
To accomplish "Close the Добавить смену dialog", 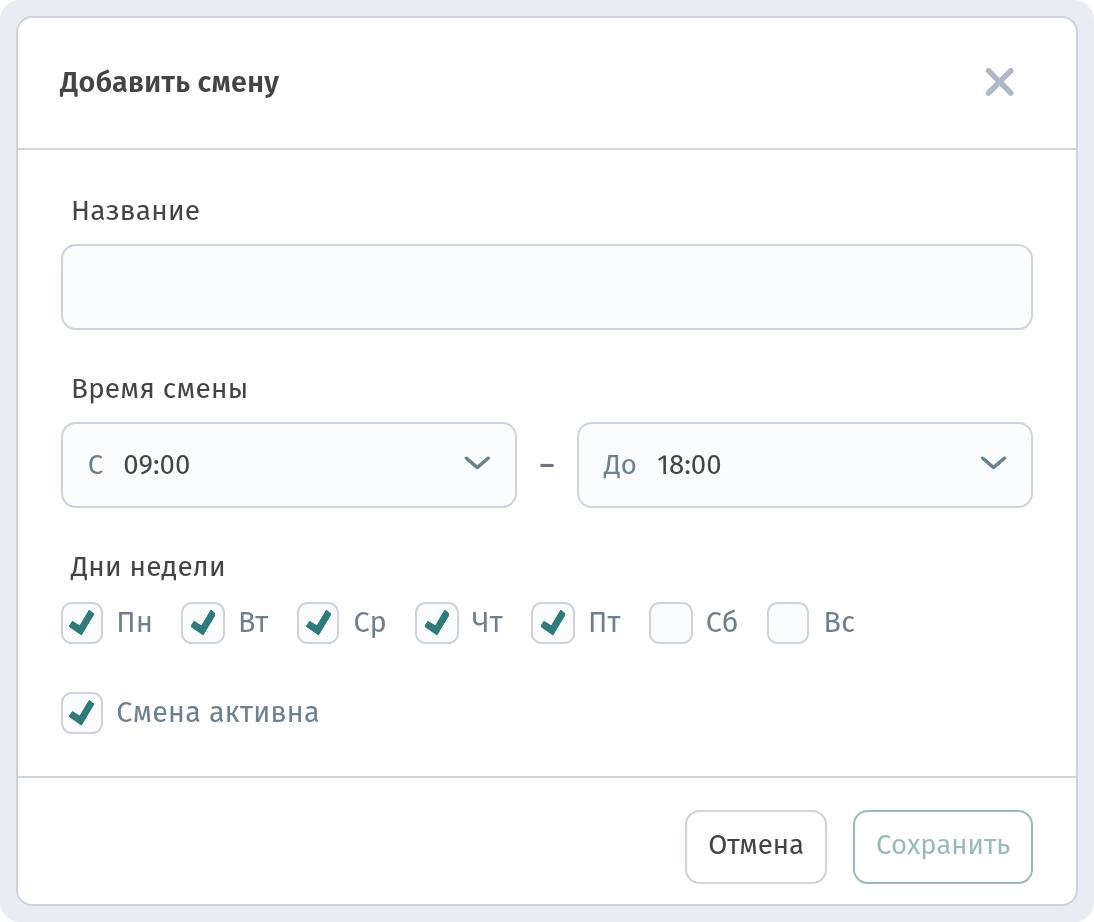I will coord(999,82).
